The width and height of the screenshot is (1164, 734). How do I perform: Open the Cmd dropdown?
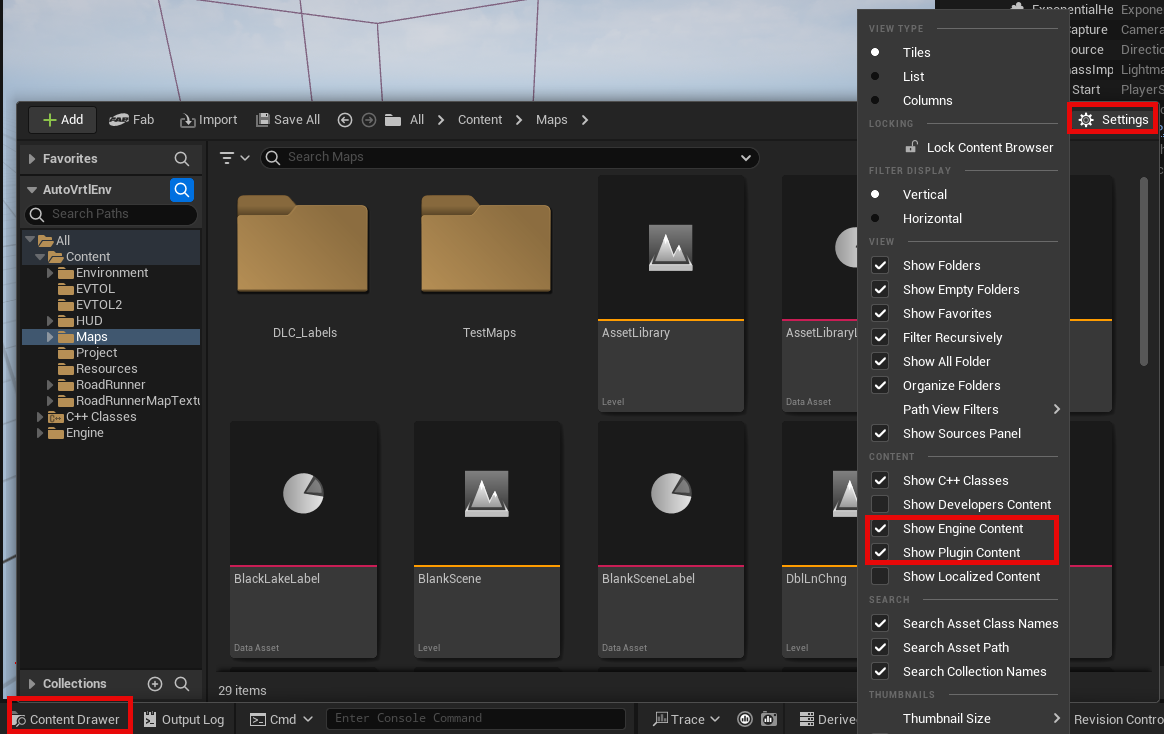(280, 718)
